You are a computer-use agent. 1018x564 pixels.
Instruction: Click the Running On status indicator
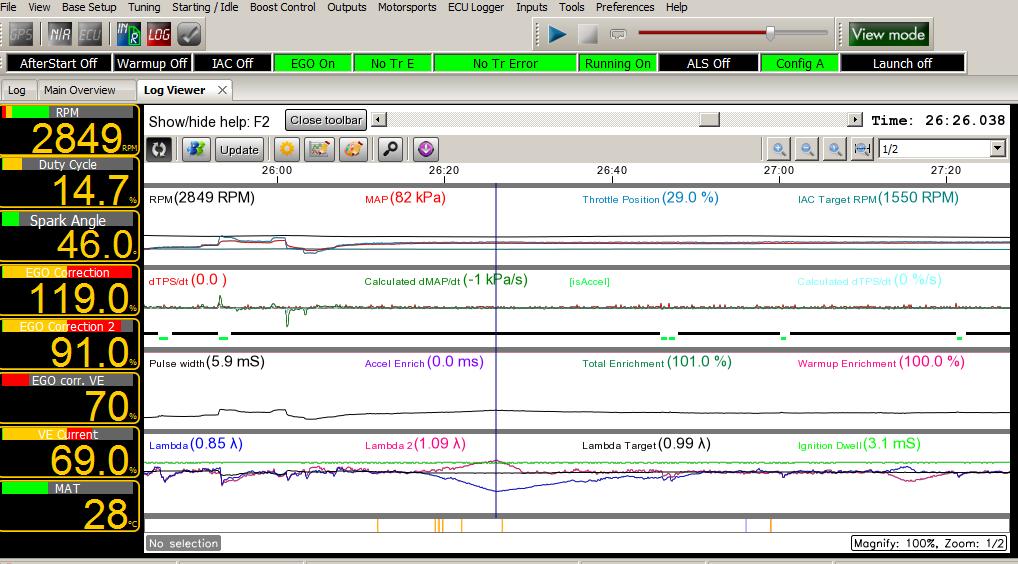pyautogui.click(x=617, y=63)
